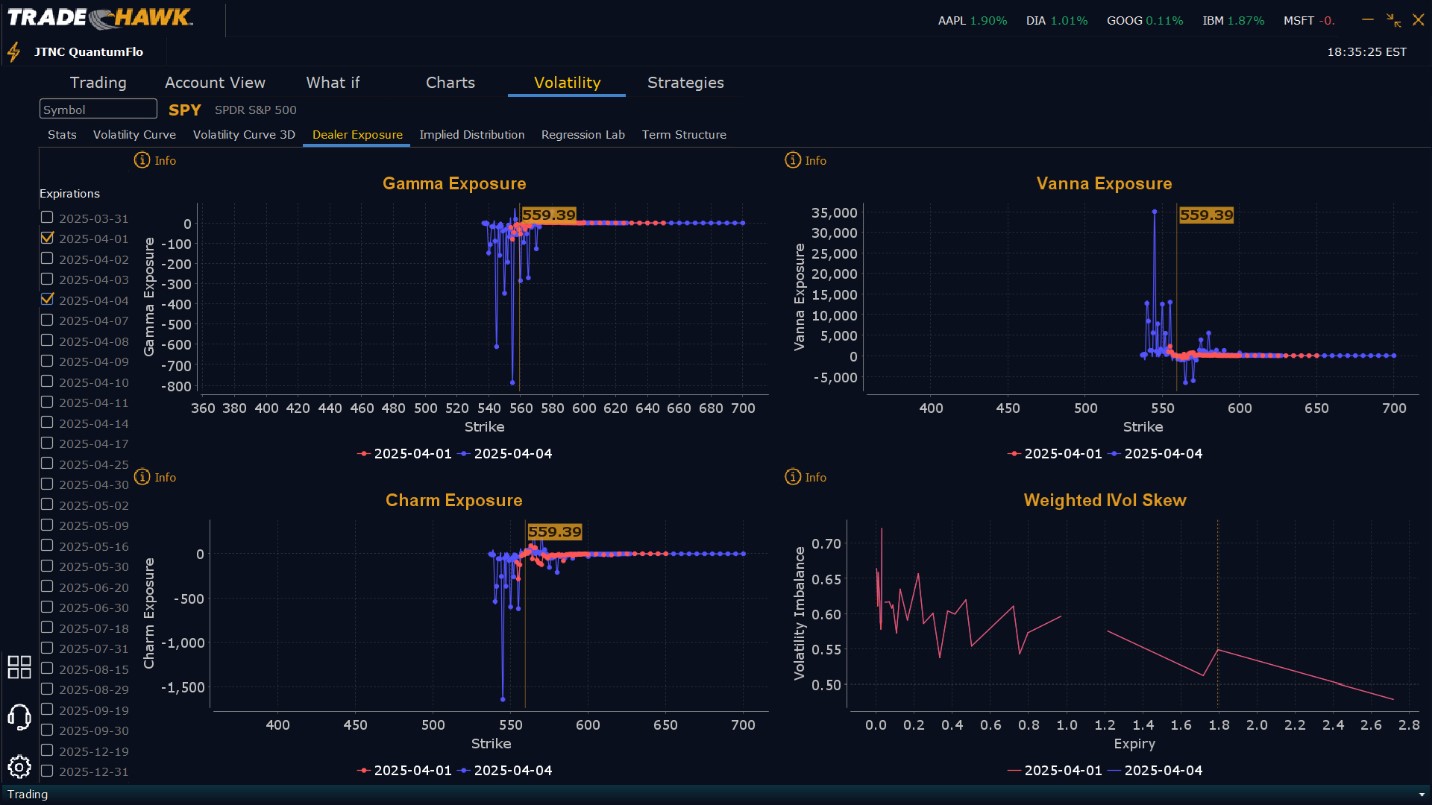Open the grid layout icon in sidebar
The image size is (1432, 805).
click(x=19, y=667)
